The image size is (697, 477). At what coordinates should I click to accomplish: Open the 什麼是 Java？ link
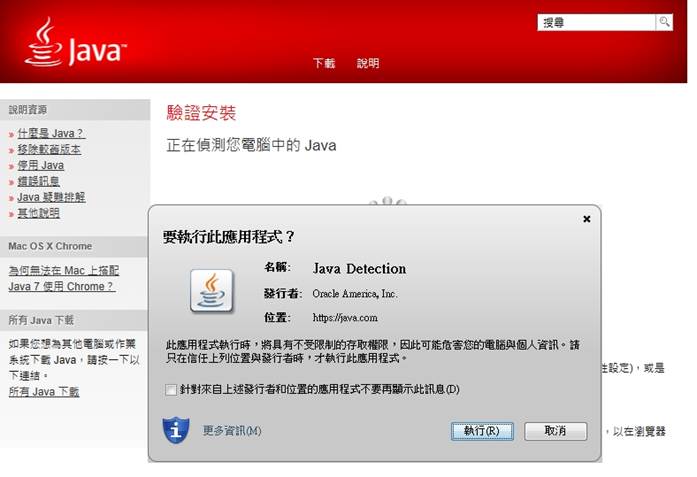click(x=51, y=133)
